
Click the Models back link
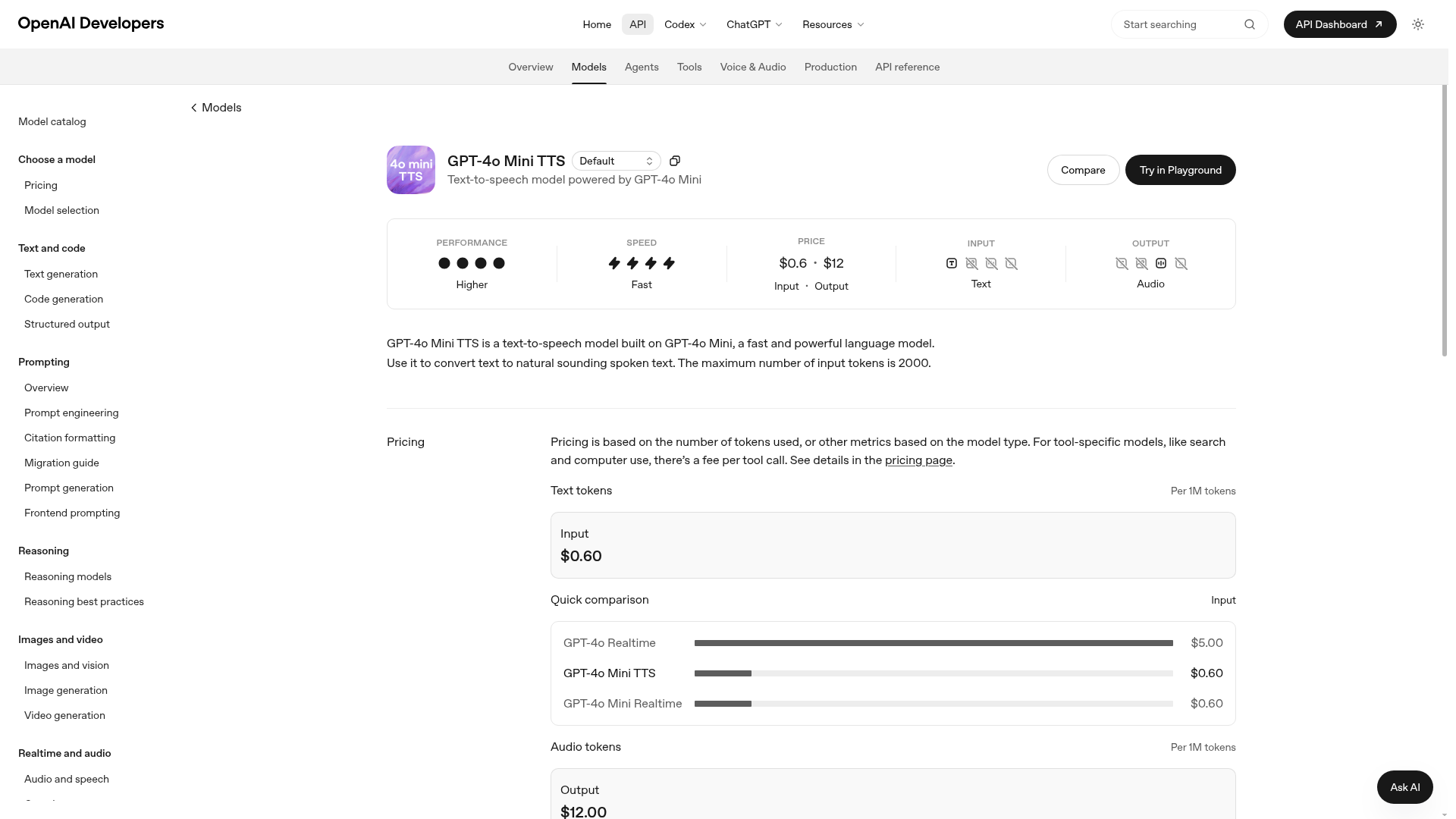(x=216, y=108)
